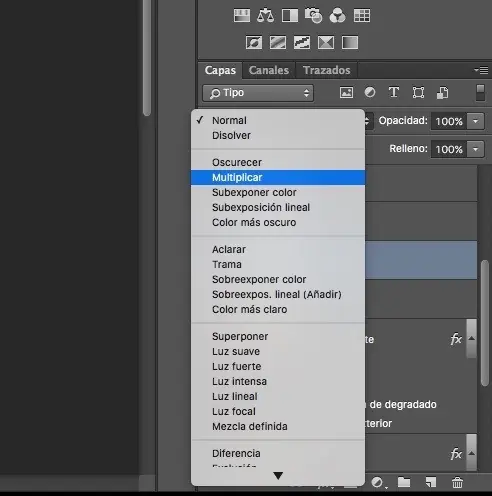Choose Aclarar blend mode
This screenshot has height=496, width=492.
coord(278,249)
